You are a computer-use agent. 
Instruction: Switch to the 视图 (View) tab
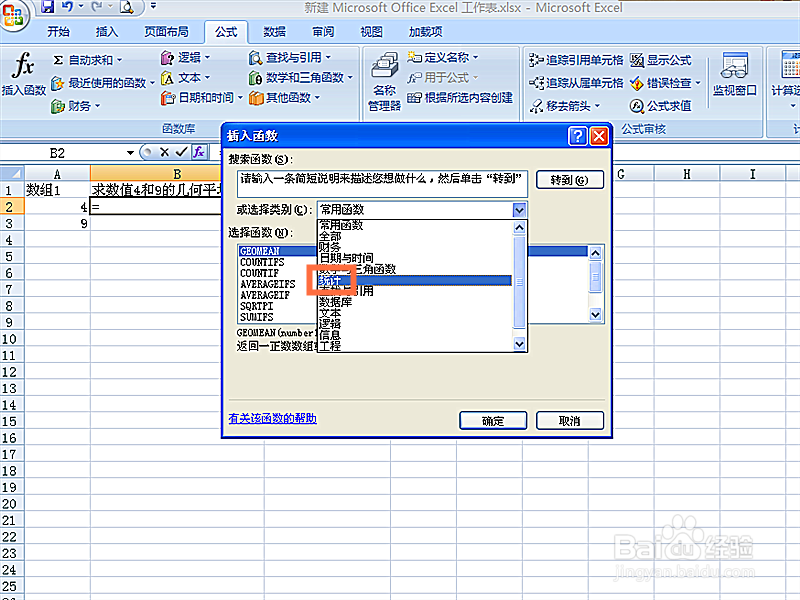pos(371,32)
